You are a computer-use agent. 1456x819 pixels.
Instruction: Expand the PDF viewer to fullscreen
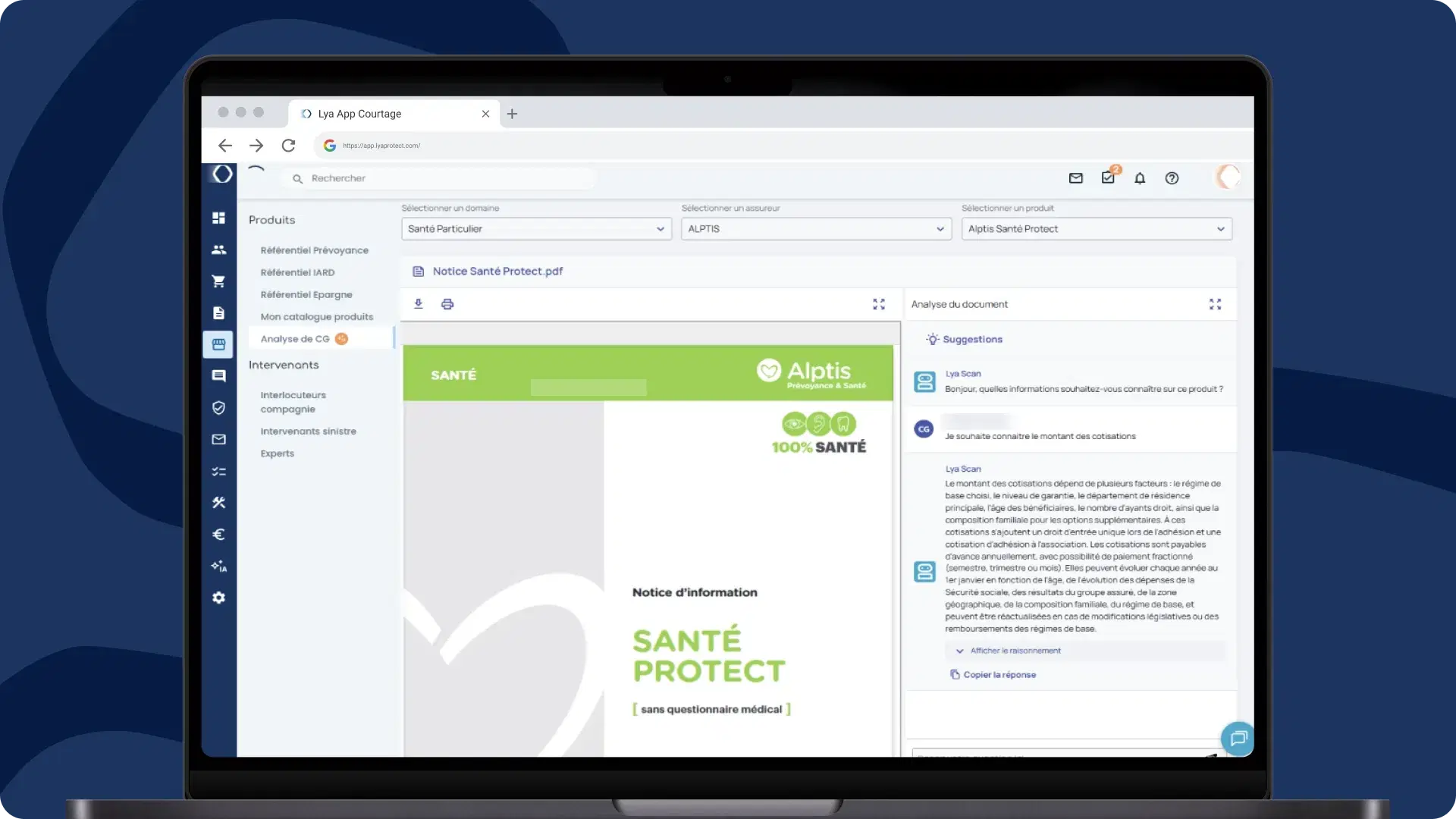879,304
